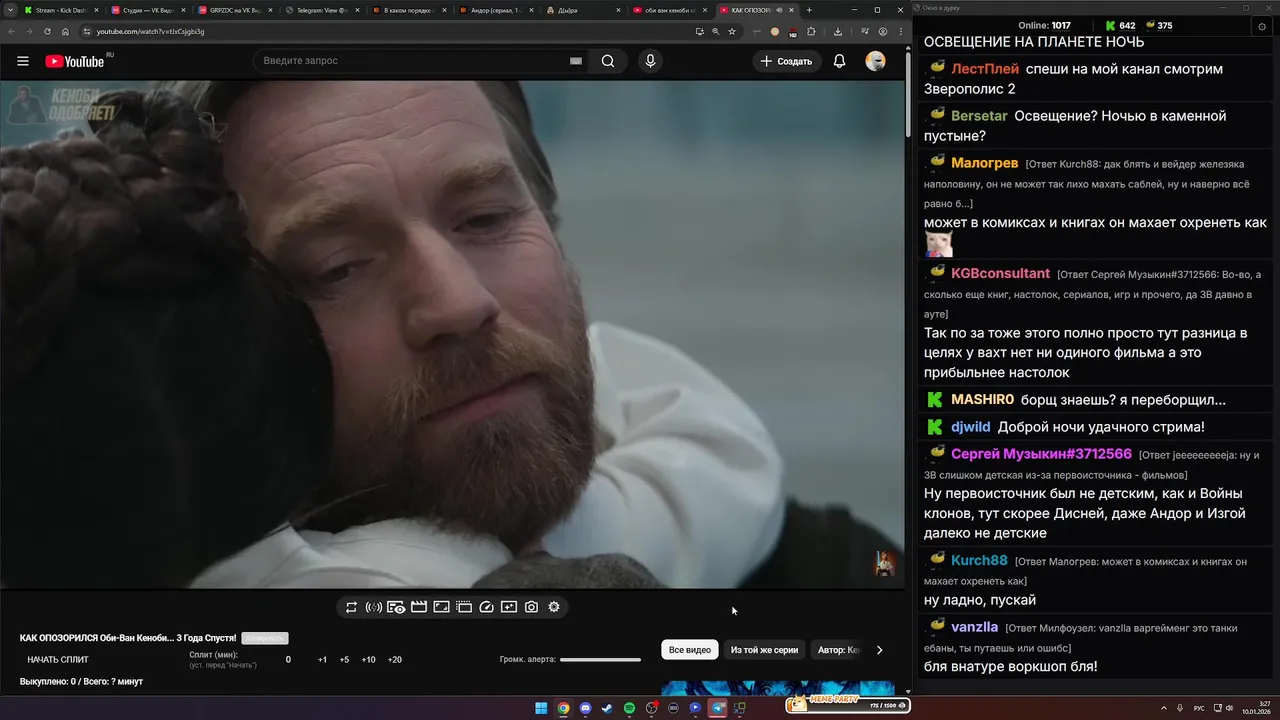Screen dimensions: 1280x720
Task: Click clapperboard icon in enhancer toolbar
Action: pos(419,607)
